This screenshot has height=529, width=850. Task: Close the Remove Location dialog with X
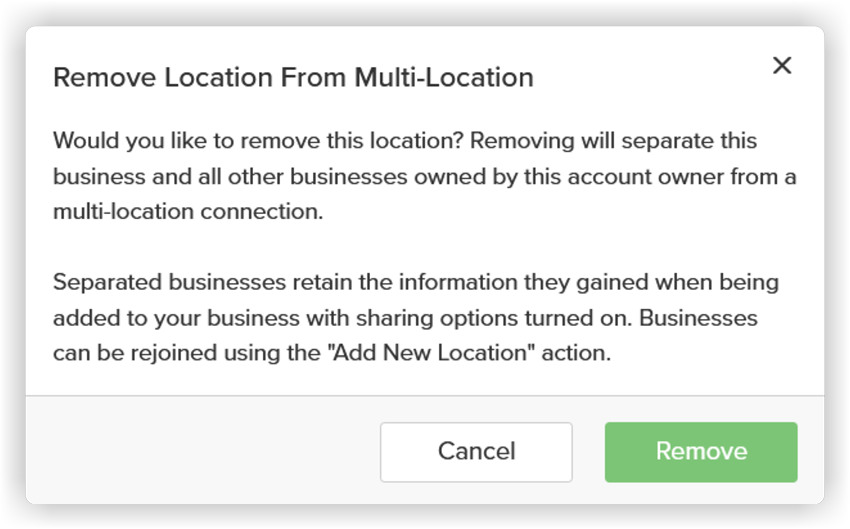click(x=782, y=66)
